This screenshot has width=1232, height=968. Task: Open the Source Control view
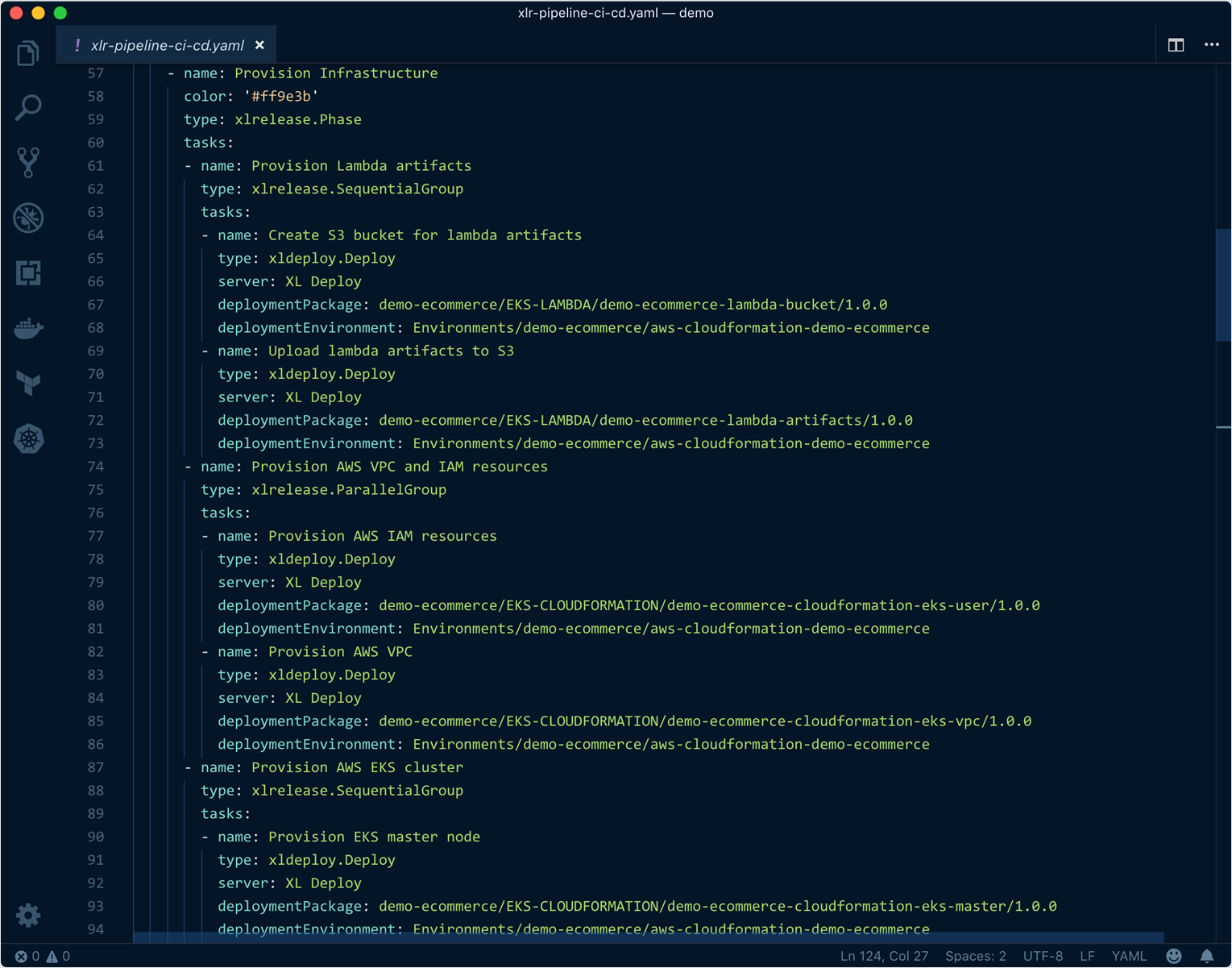(x=28, y=162)
